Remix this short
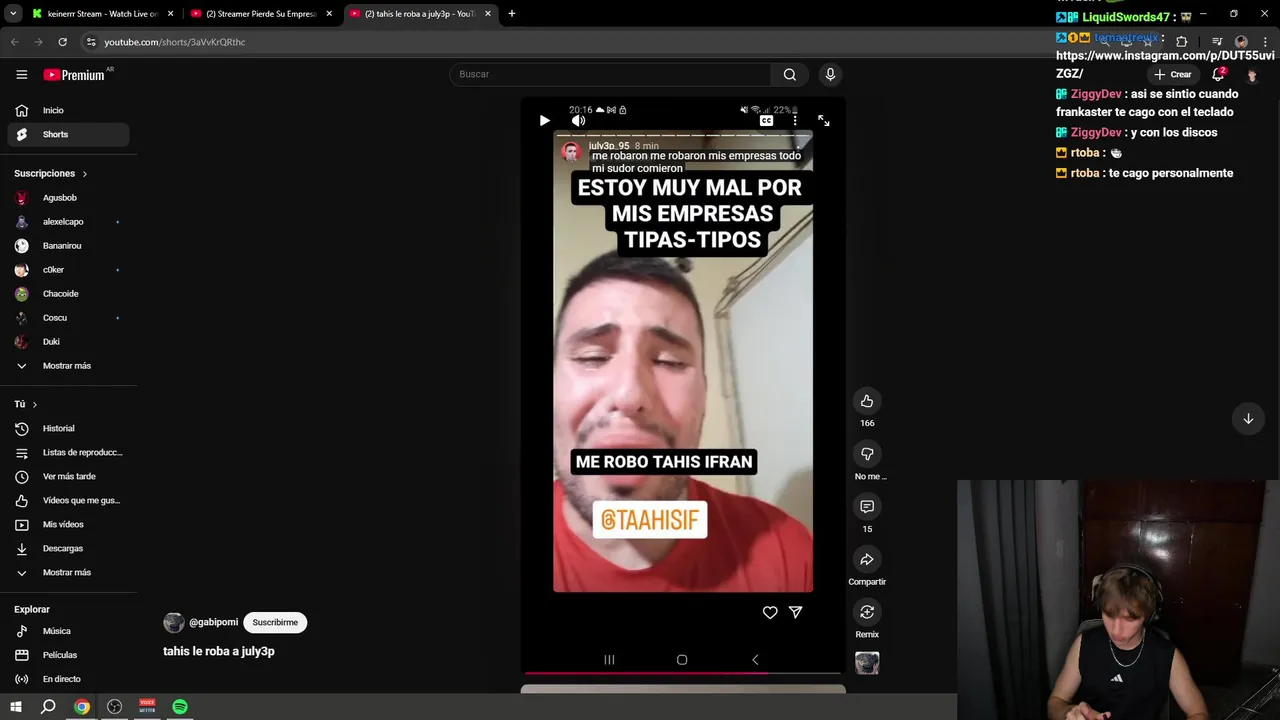This screenshot has width=1280, height=720. (867, 612)
